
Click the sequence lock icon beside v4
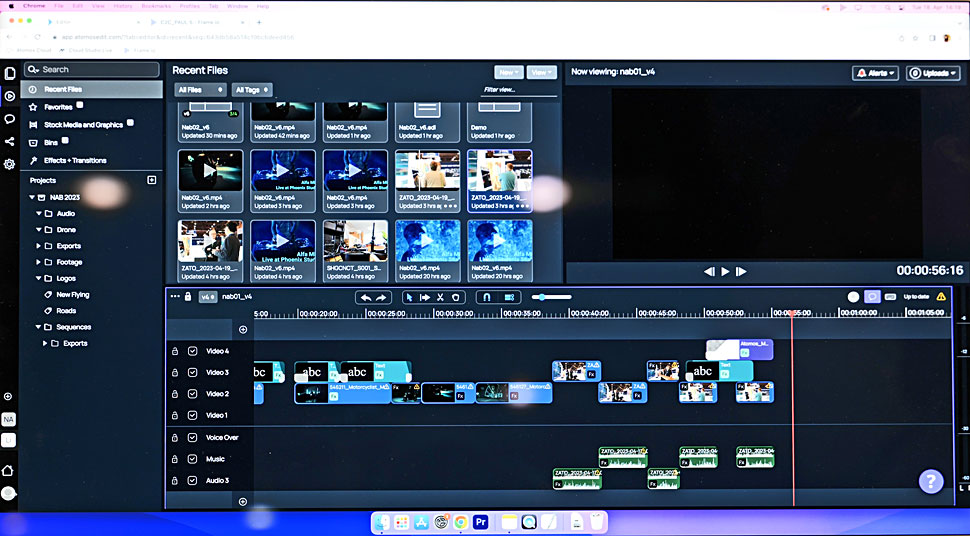(x=188, y=297)
